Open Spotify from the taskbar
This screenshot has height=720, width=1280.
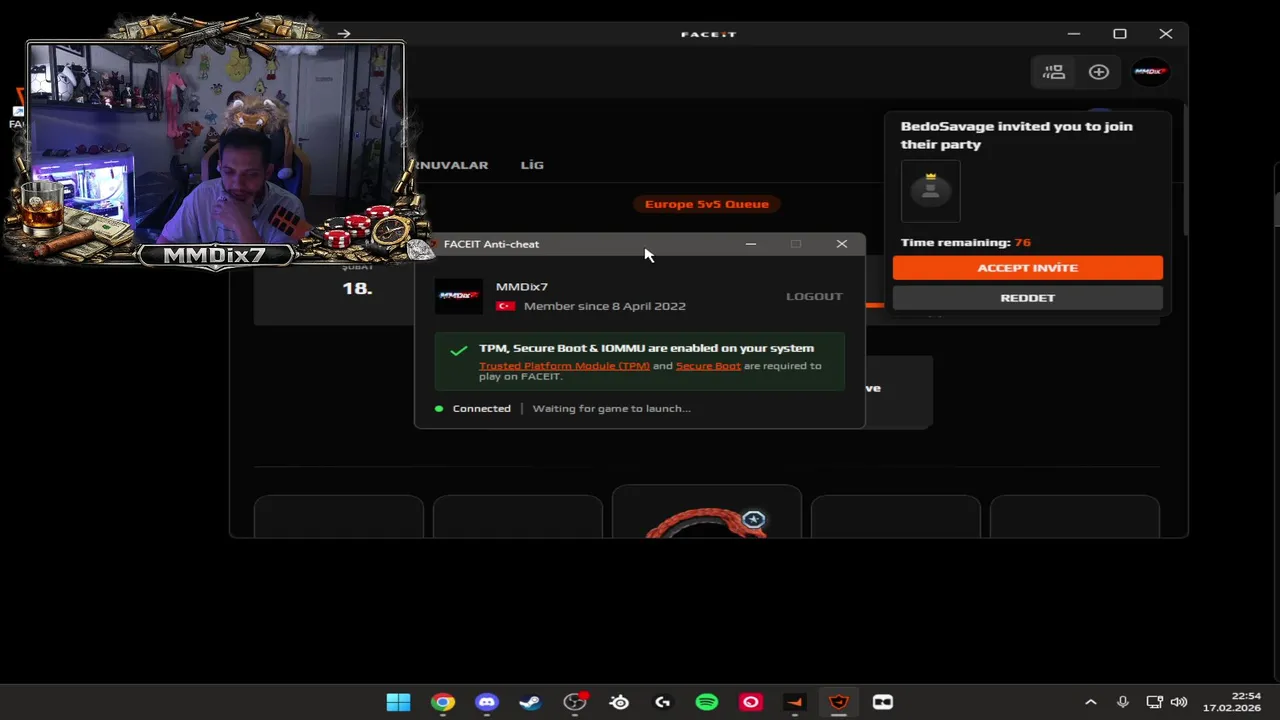(707, 702)
